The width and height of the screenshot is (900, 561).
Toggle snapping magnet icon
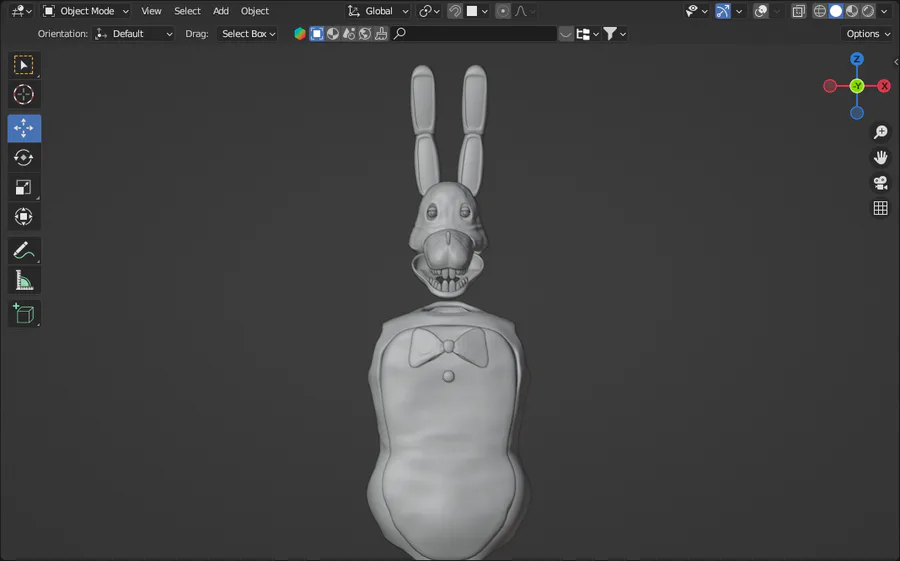point(455,11)
